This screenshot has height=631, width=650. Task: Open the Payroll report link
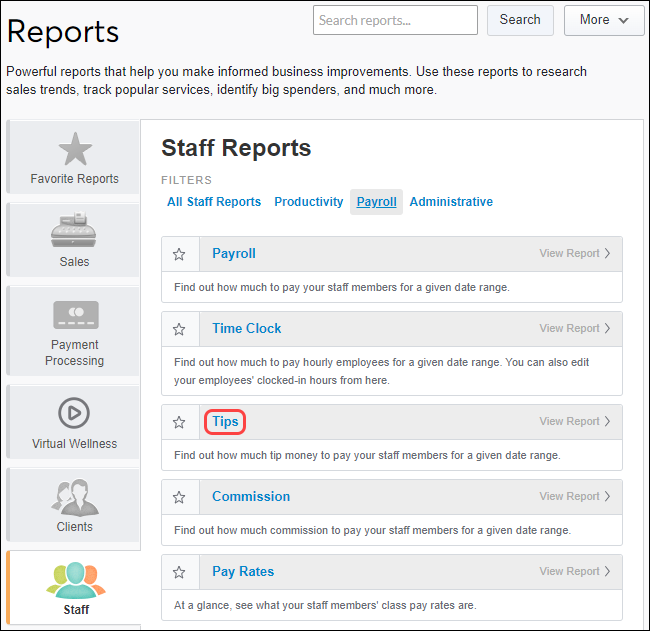click(x=234, y=253)
